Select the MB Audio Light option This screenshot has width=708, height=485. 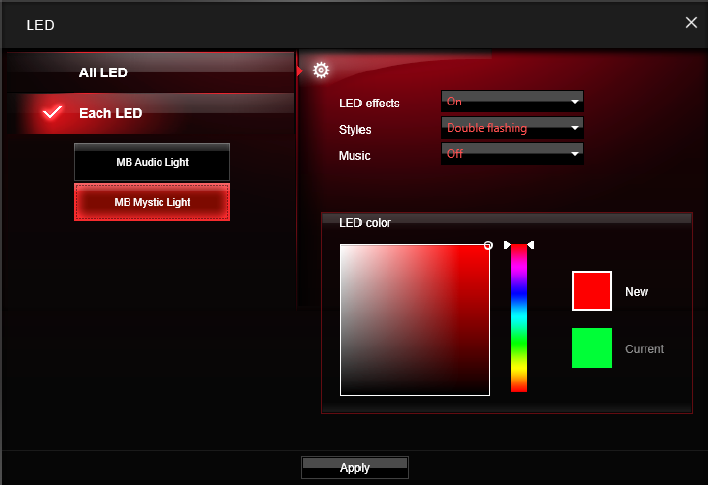coord(152,162)
